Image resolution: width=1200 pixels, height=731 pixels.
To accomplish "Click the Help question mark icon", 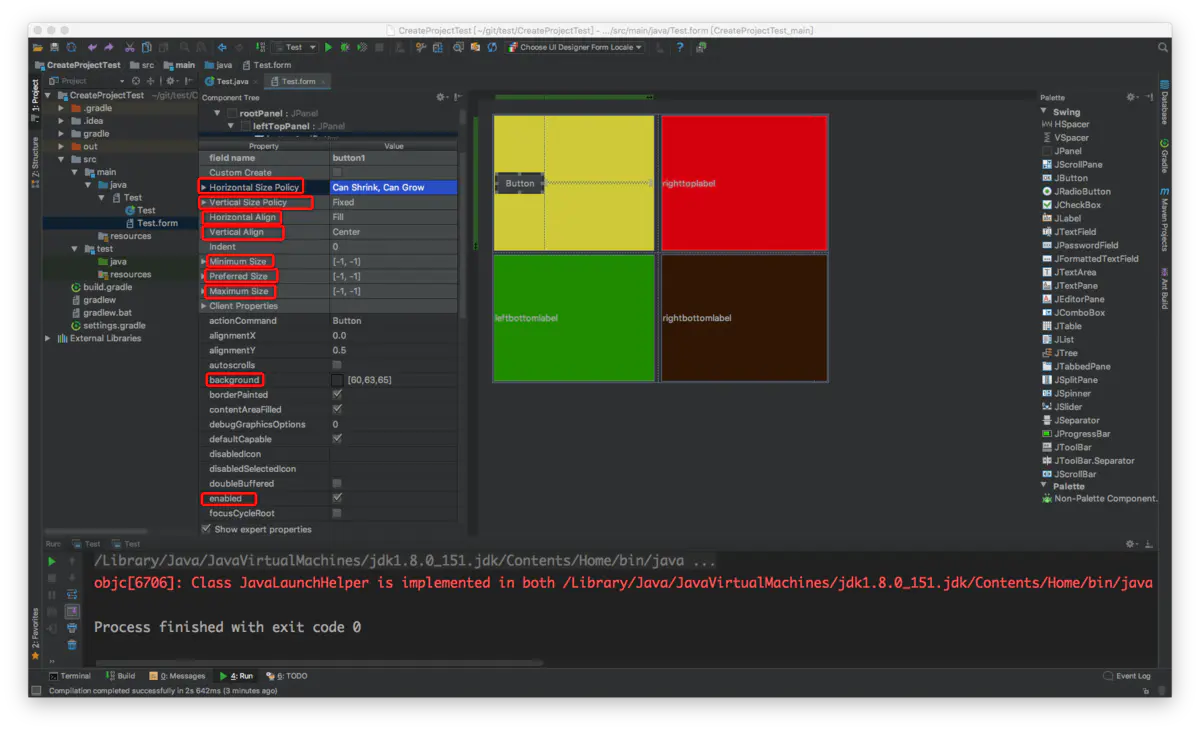I will 680,47.
